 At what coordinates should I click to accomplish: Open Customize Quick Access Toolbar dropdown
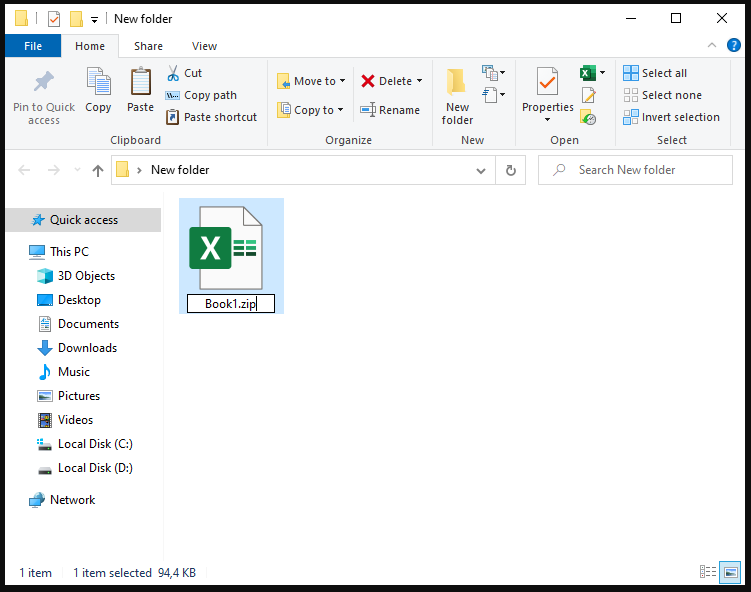point(94,20)
